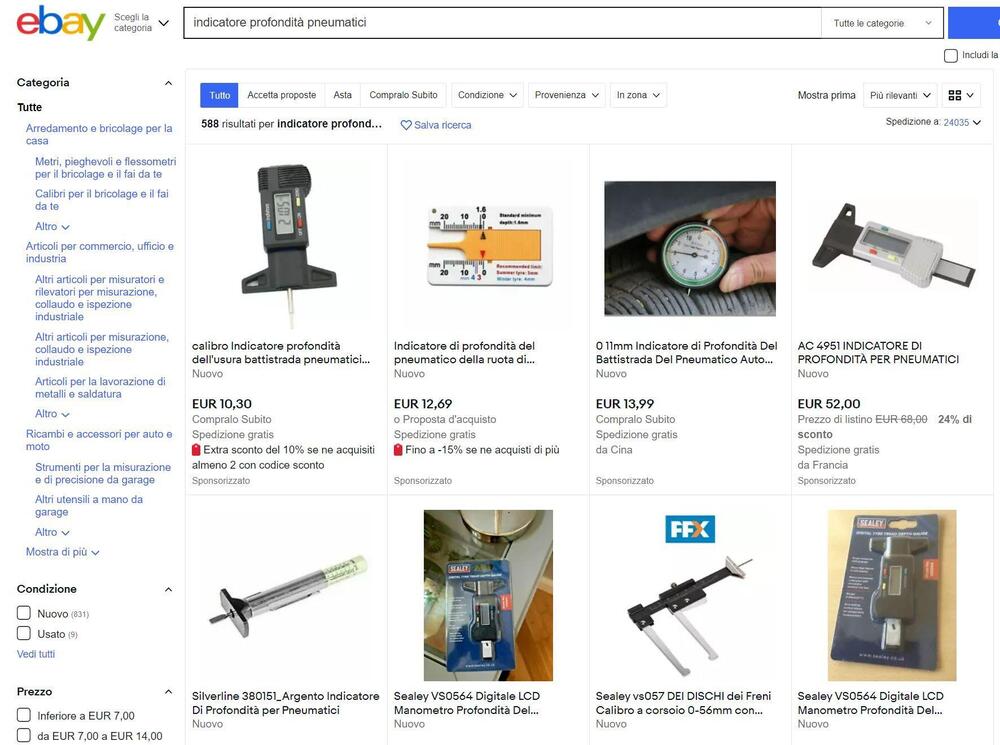Tick the Inferiore a EUR 7,00 checkbox

pyautogui.click(x=24, y=715)
